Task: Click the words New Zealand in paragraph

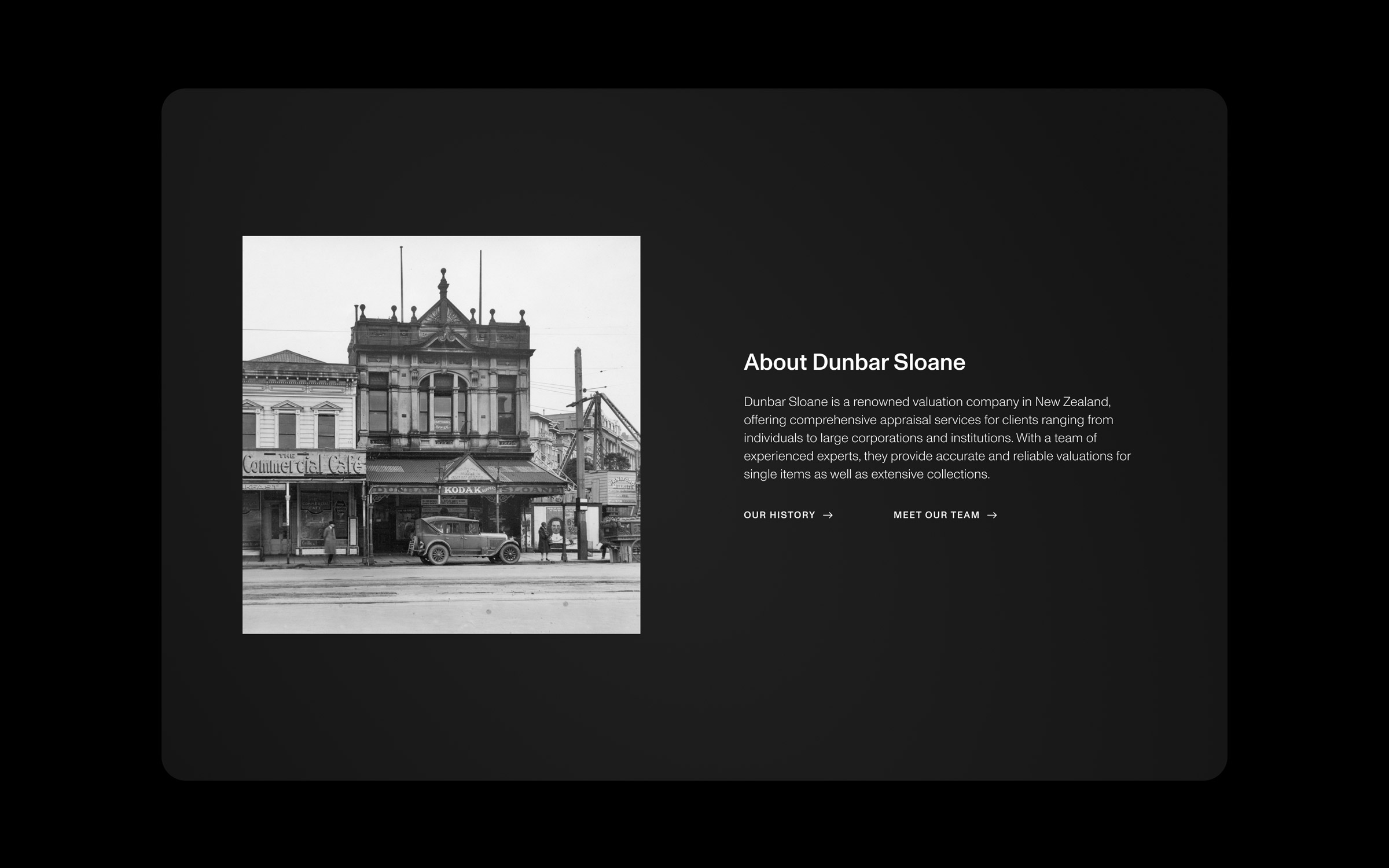Action: (1072, 402)
